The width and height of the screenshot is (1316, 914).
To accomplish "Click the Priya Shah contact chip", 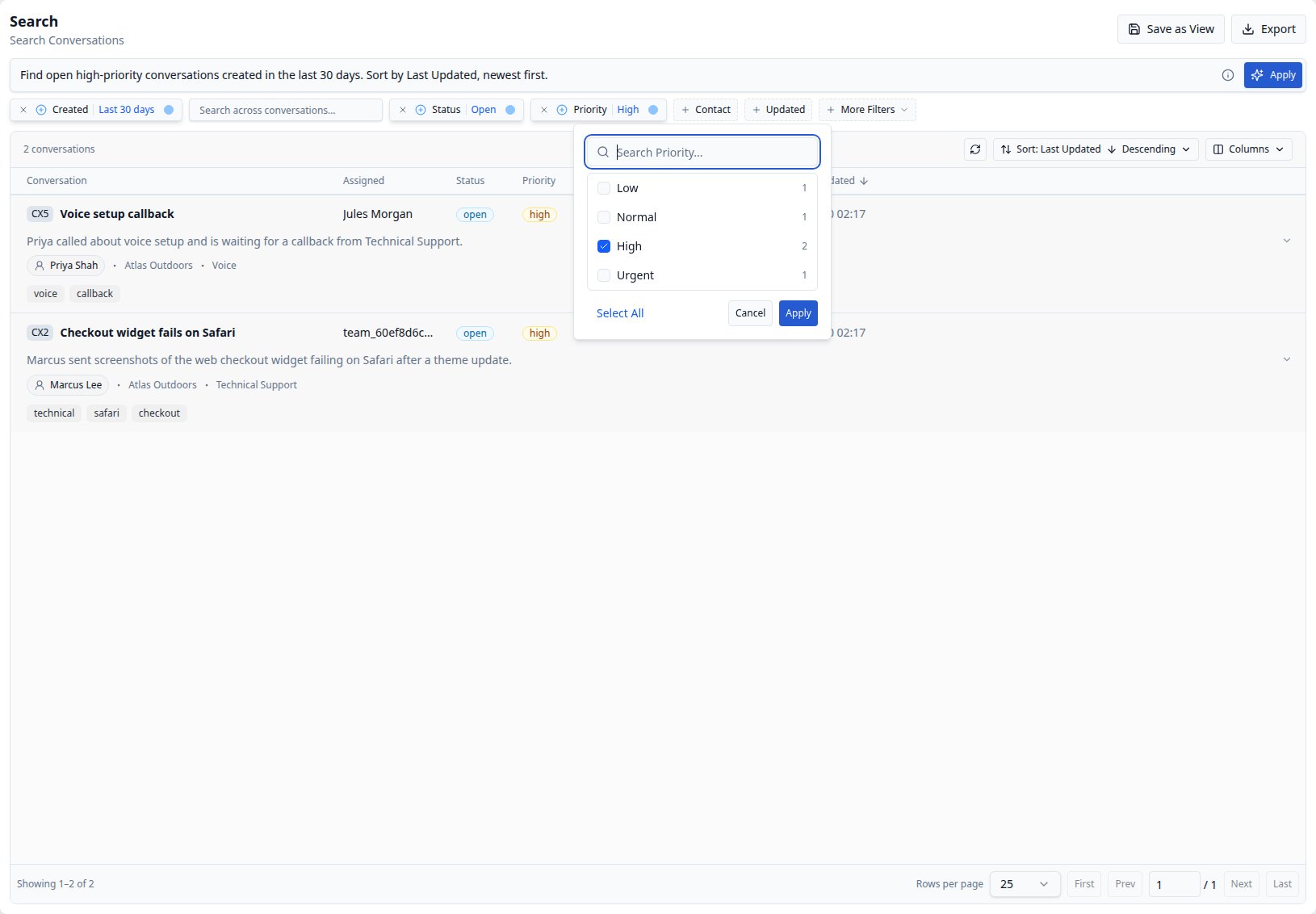I will pos(66,266).
